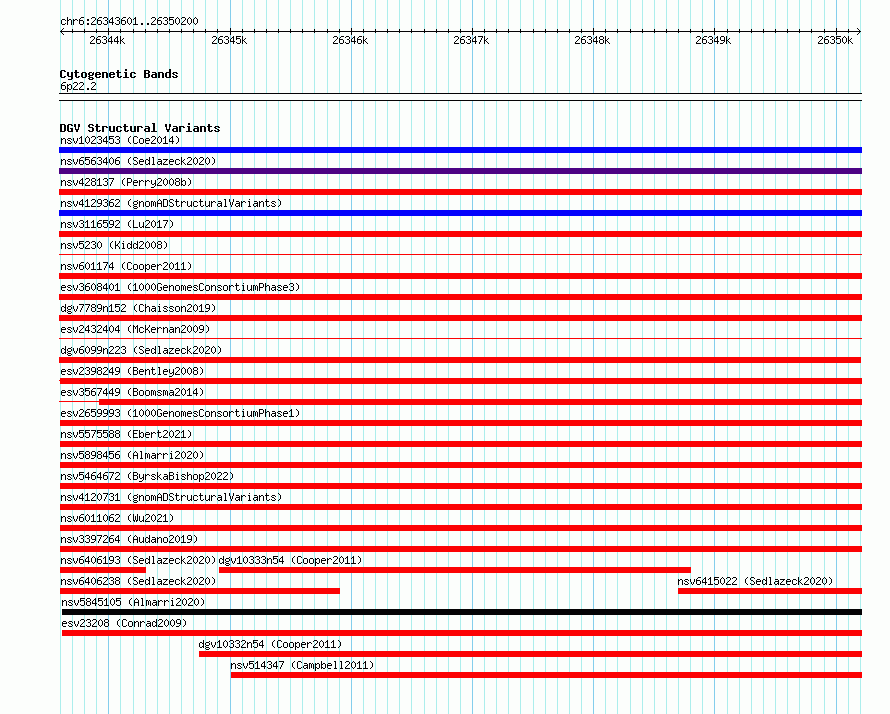Open nsv5845105 (Almarri2020) variant label
The image size is (890, 714).
(x=133, y=602)
